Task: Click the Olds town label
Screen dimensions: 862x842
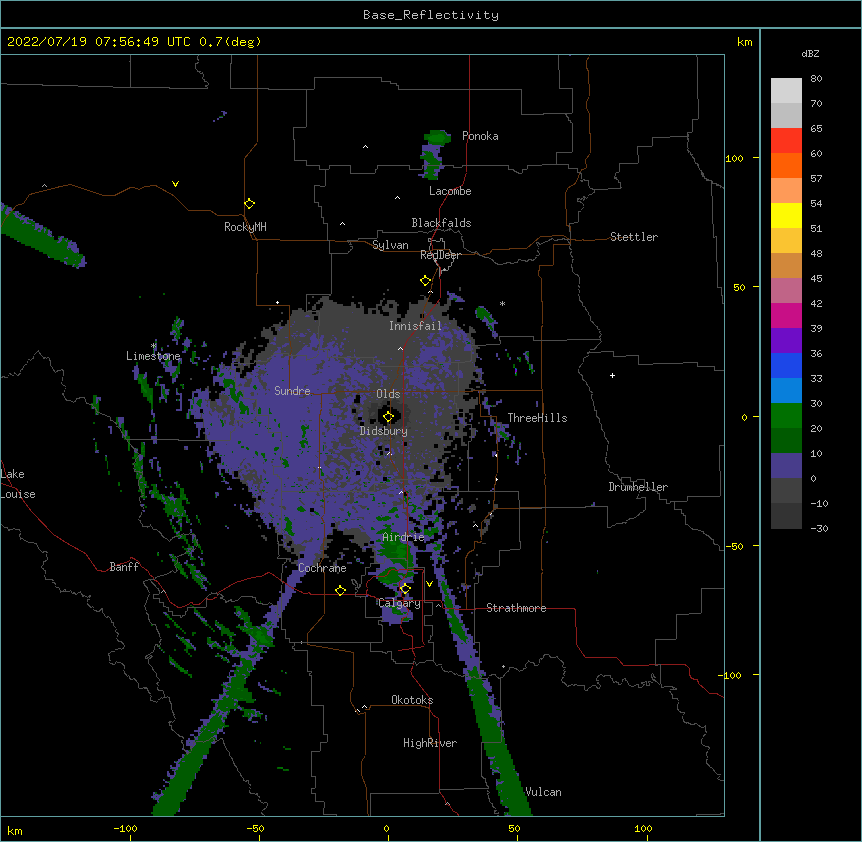Action: tap(388, 394)
